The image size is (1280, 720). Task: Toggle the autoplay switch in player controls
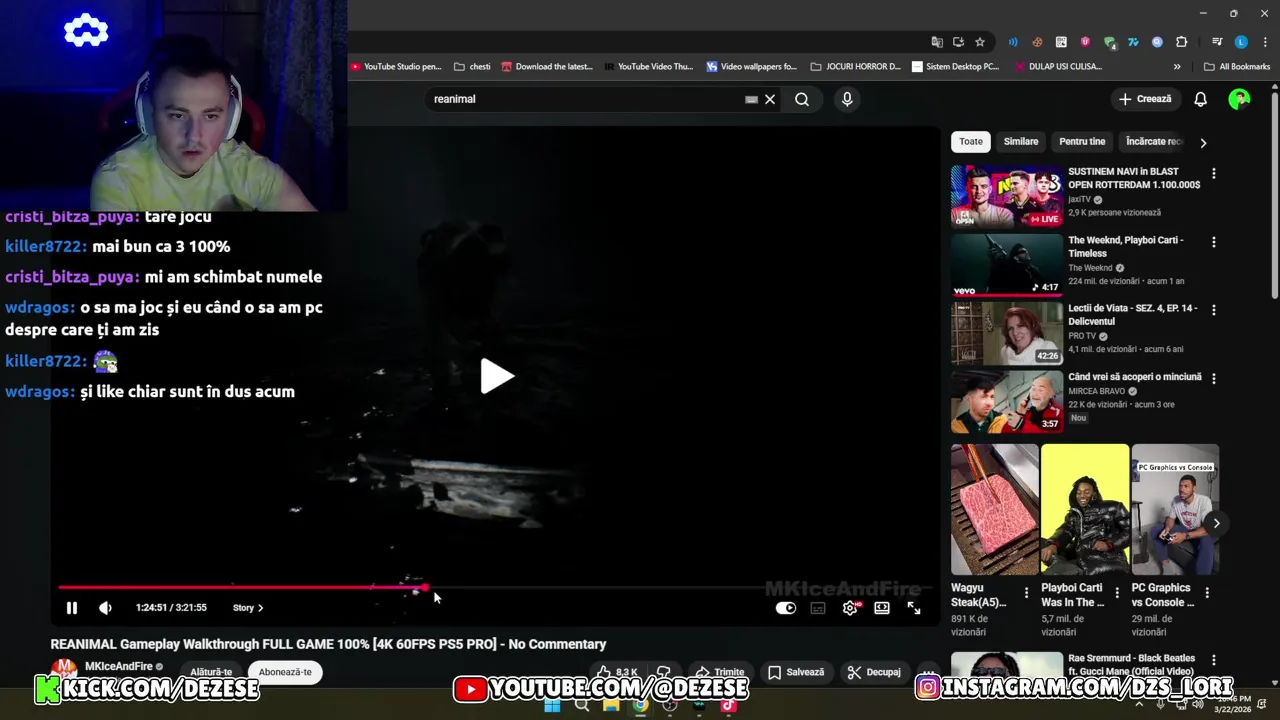786,608
